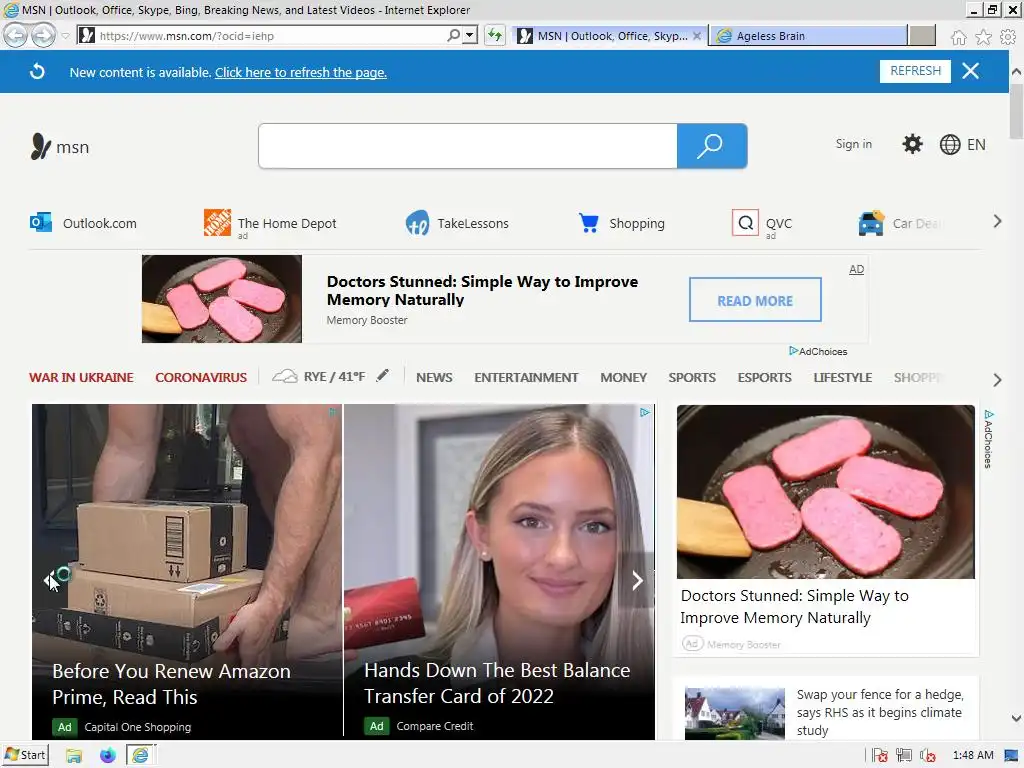This screenshot has height=768, width=1024.
Task: Click the AD label on banner
Action: pos(856,269)
